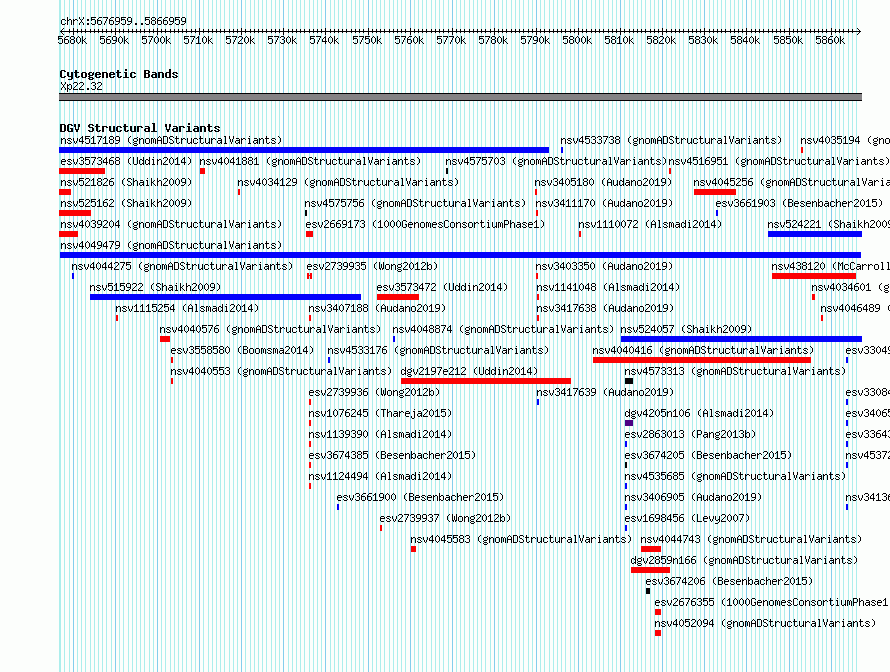Click the long blue bar under nsv4517189
This screenshot has height=672, width=890.
click(x=304, y=150)
